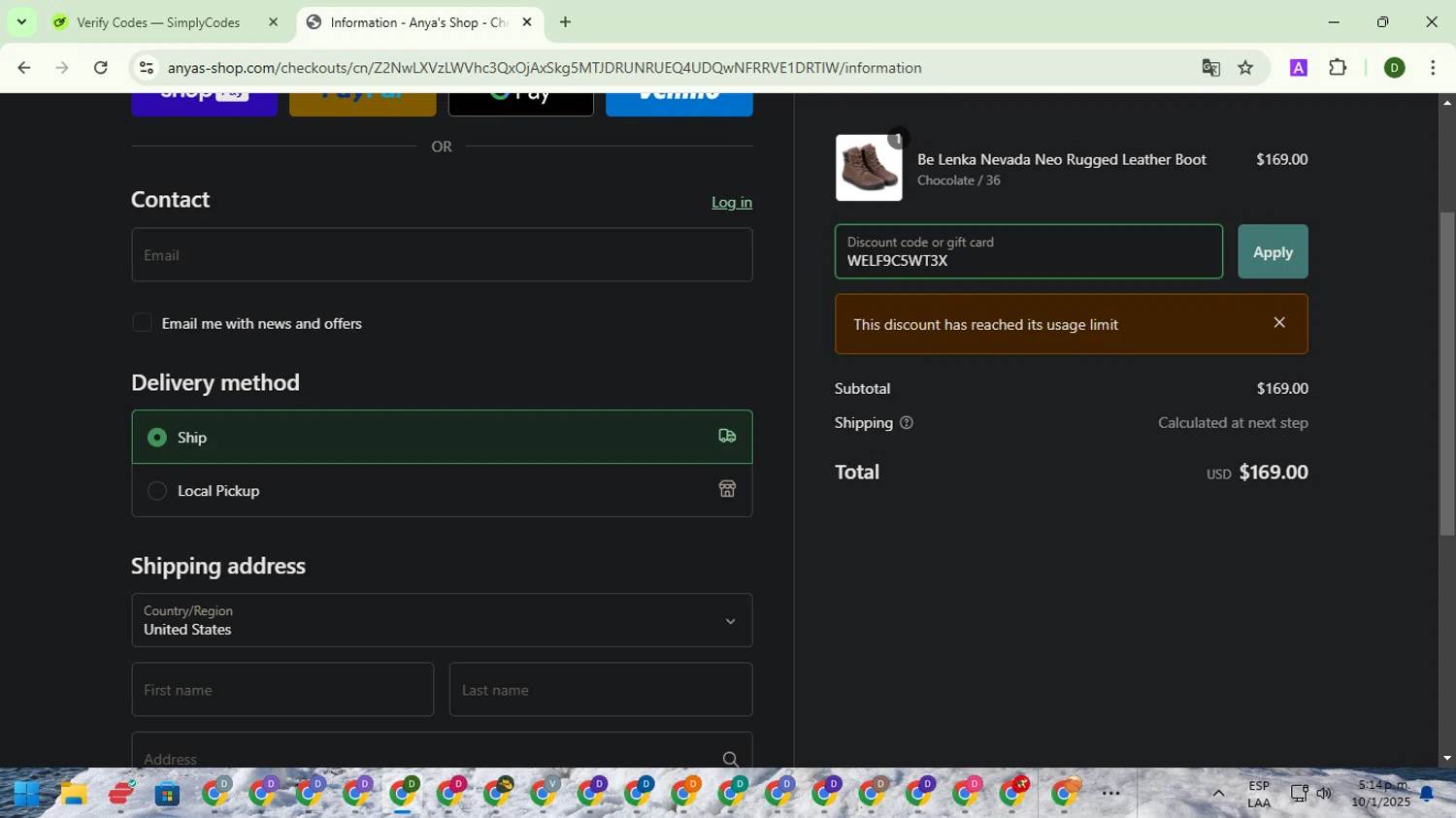Select the Information - Anya's Shop tab
Viewport: 1456px width, 818px height.
pyautogui.click(x=418, y=22)
